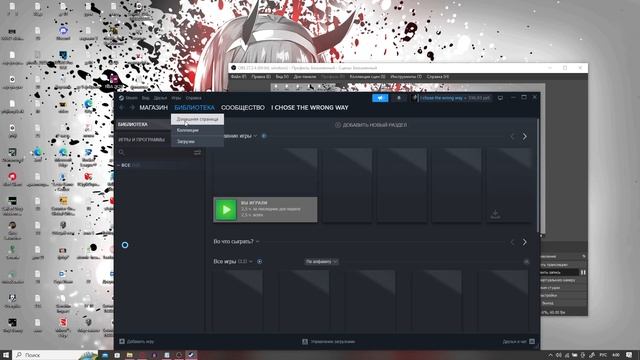640x360 pixels.
Task: Click 'ДОБАВИТЬ НОВЫЙ РАЗДЕЛ' button
Action: click(x=371, y=125)
